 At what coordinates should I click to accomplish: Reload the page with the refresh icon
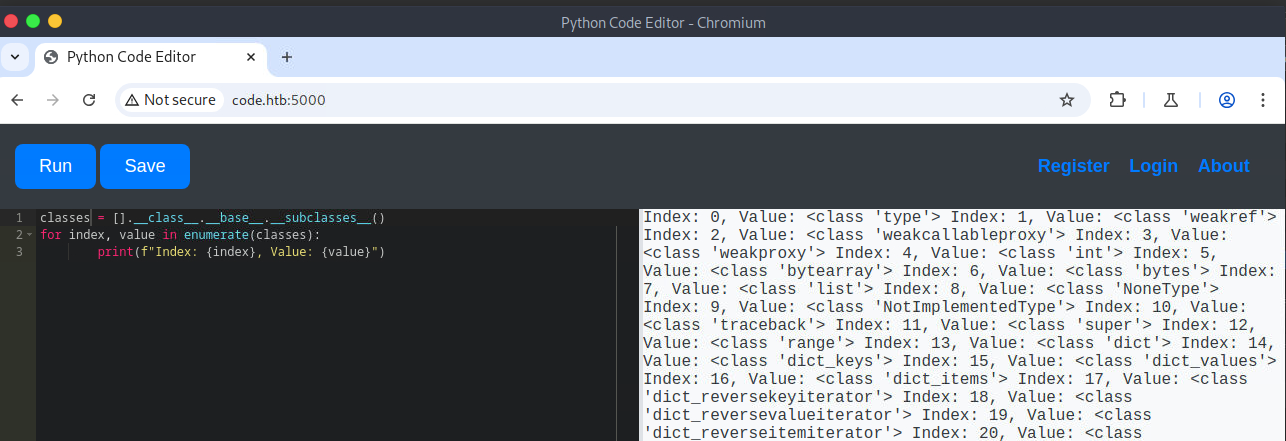pos(89,100)
